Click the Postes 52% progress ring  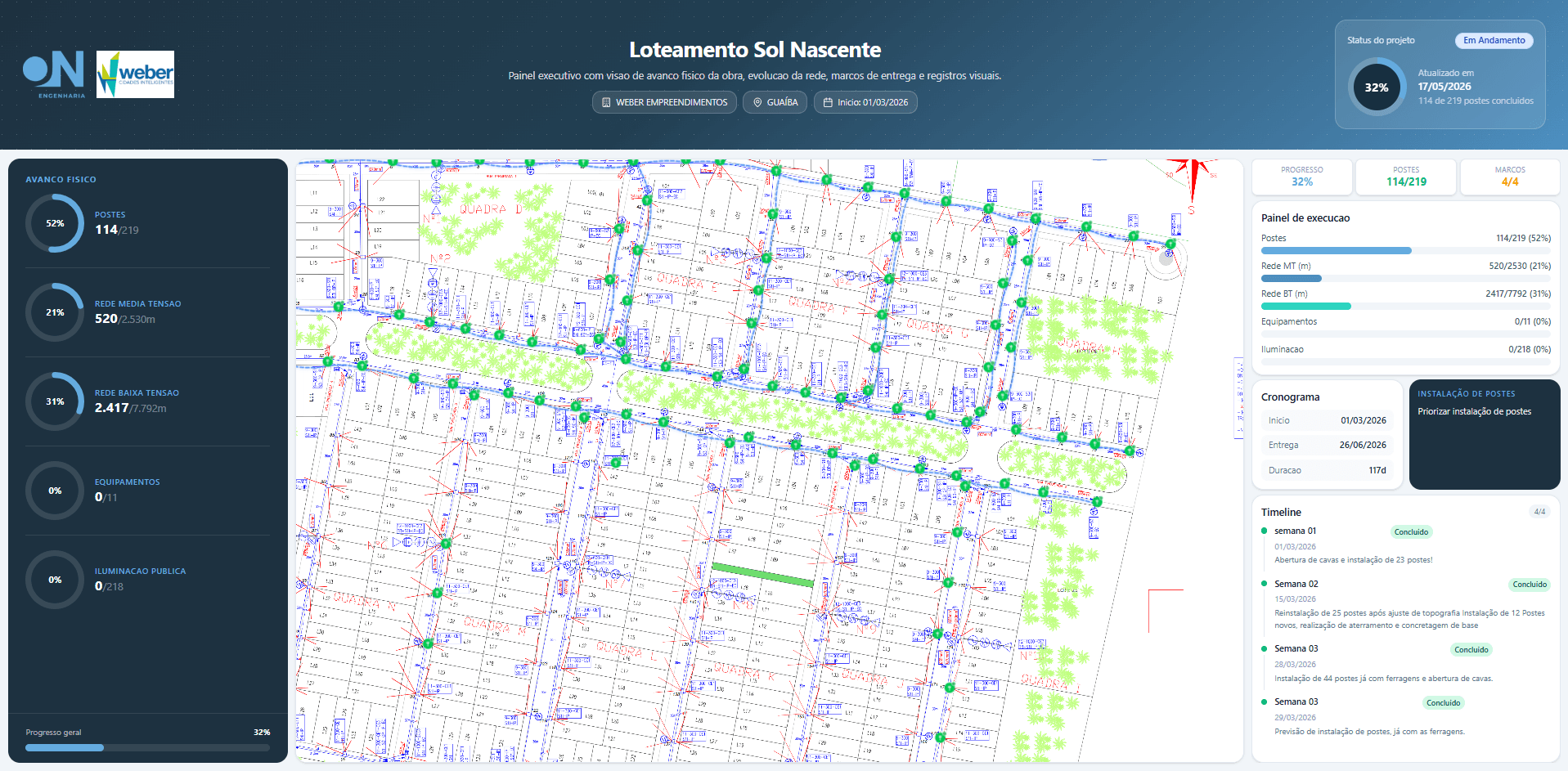55,223
